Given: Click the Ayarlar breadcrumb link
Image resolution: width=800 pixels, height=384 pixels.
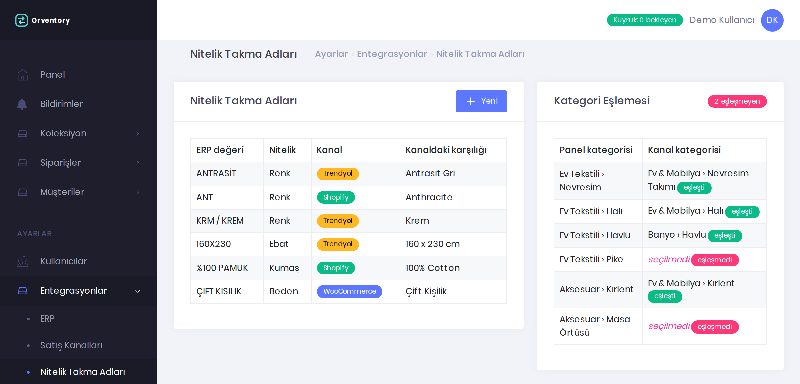Looking at the screenshot, I should (x=331, y=54).
